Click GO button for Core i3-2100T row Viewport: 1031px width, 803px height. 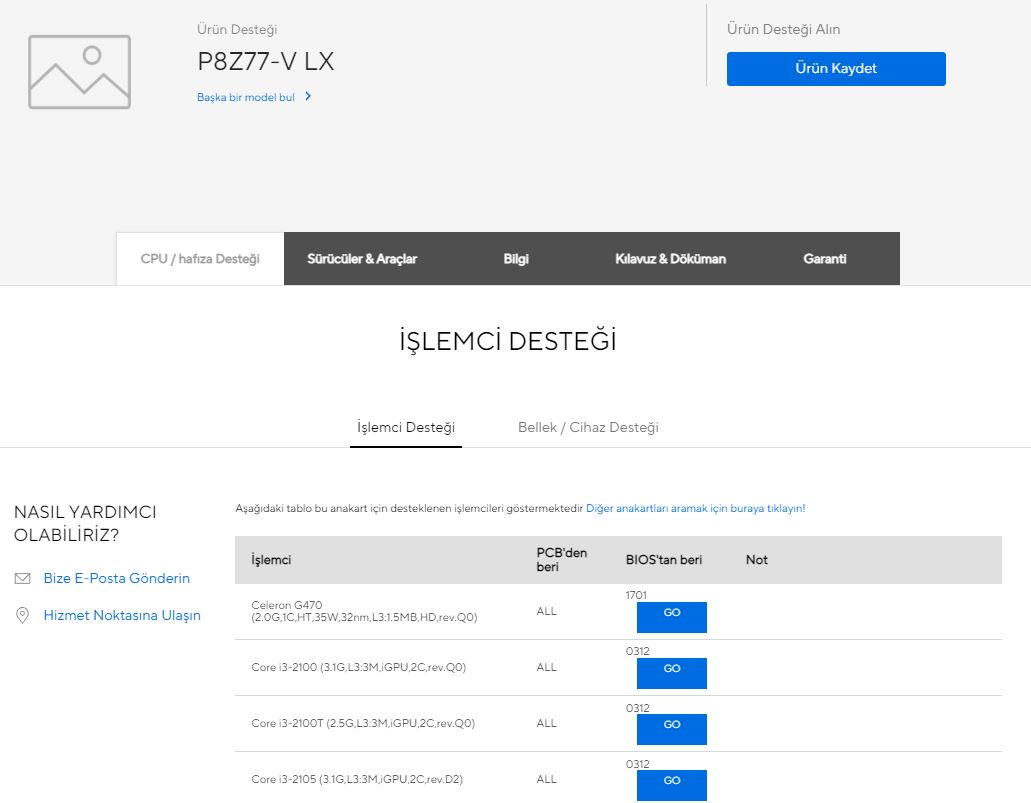(671, 729)
